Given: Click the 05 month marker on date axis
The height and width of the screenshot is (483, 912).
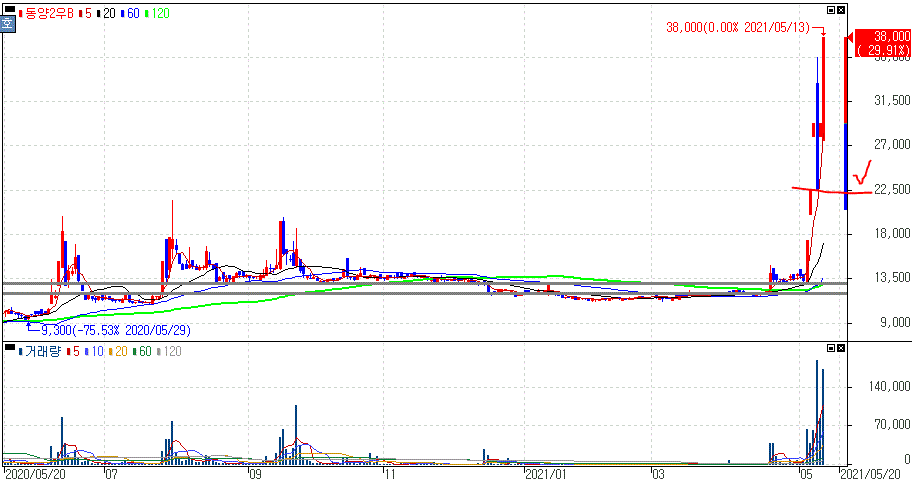Looking at the screenshot, I should point(806,474).
